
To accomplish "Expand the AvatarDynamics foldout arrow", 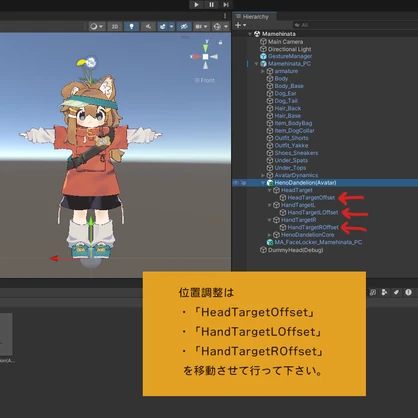I will tap(263, 175).
